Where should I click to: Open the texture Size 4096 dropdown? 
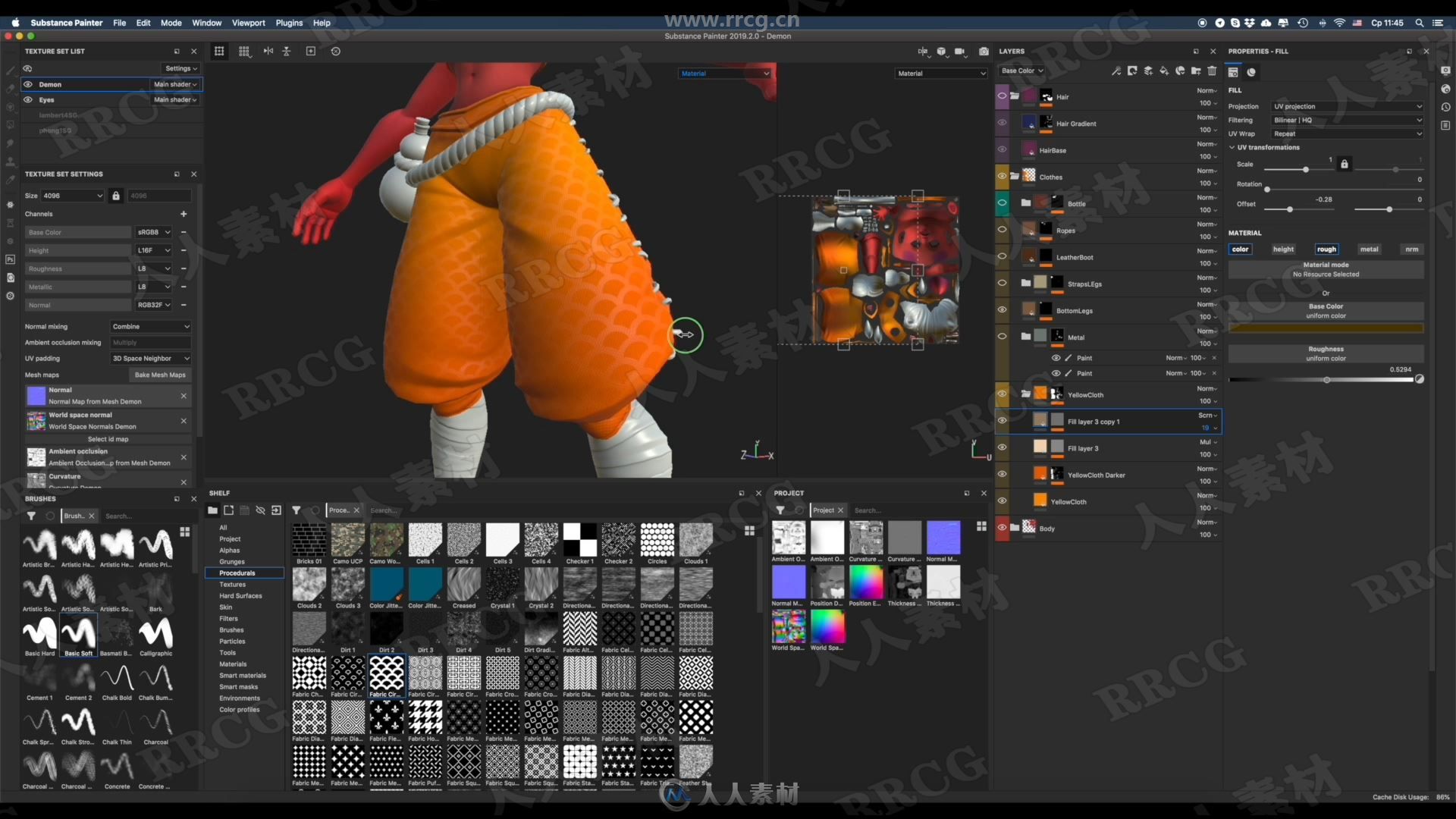(x=74, y=196)
